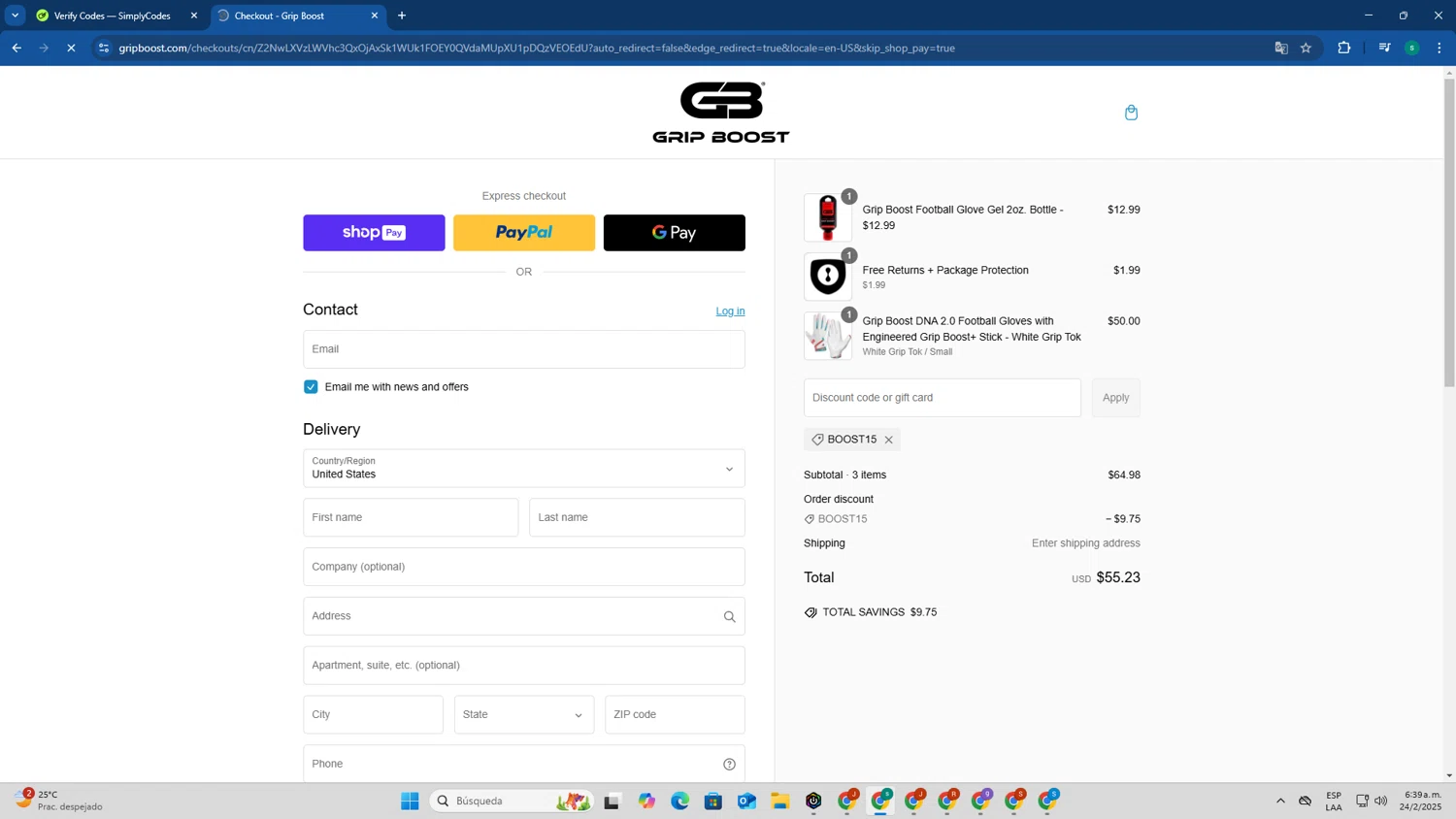Viewport: 1456px width, 819px height.
Task: Focus the Apartment, suite field
Action: pyautogui.click(x=524, y=666)
